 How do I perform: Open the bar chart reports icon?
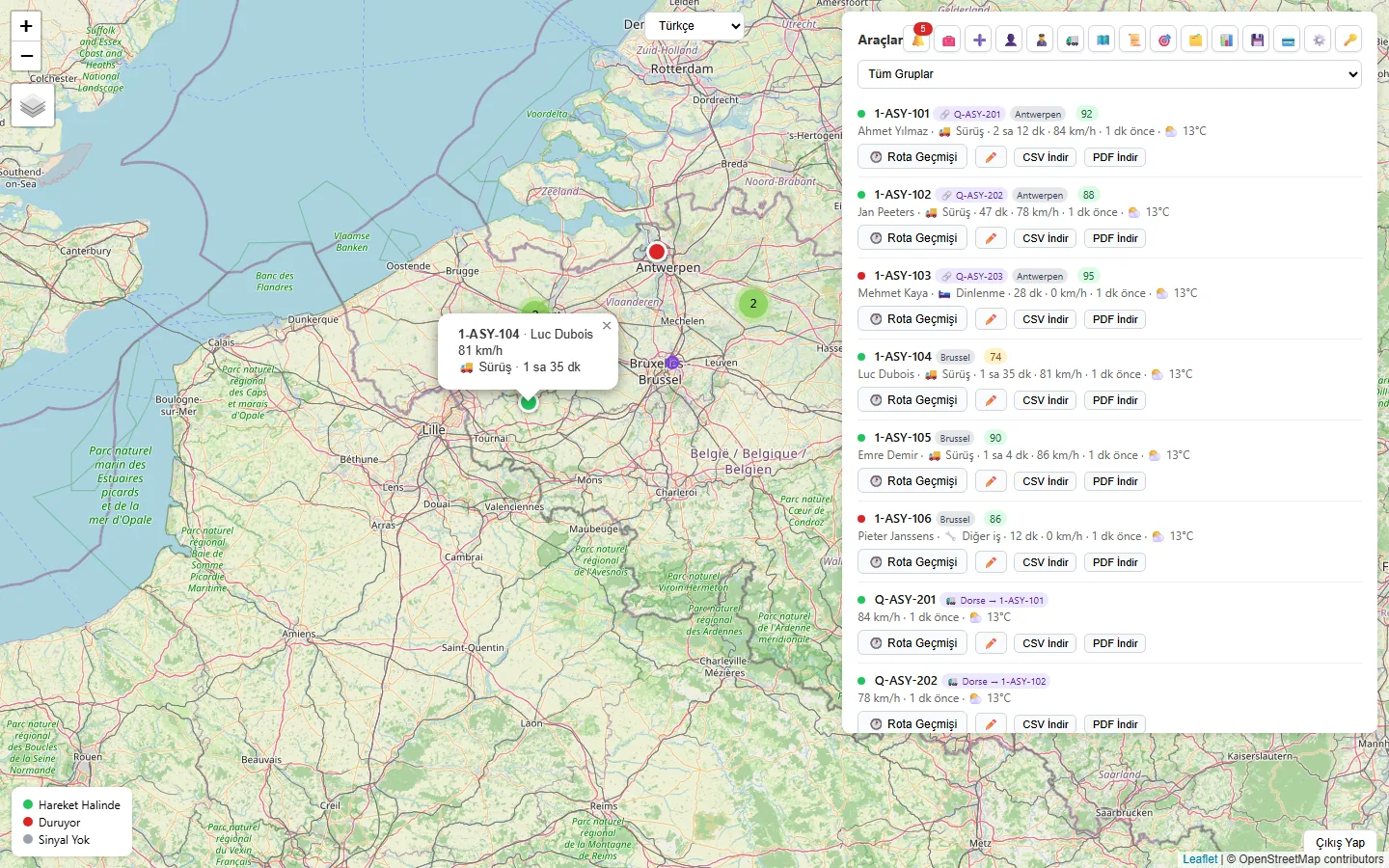(1227, 40)
